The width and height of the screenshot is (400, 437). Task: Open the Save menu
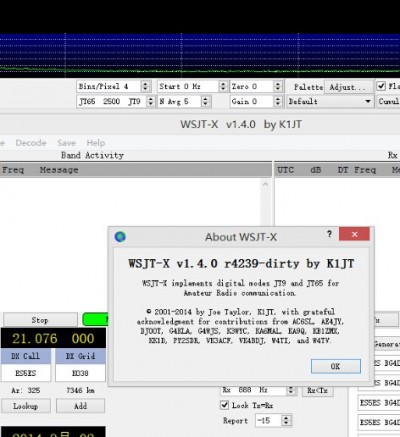tap(66, 143)
